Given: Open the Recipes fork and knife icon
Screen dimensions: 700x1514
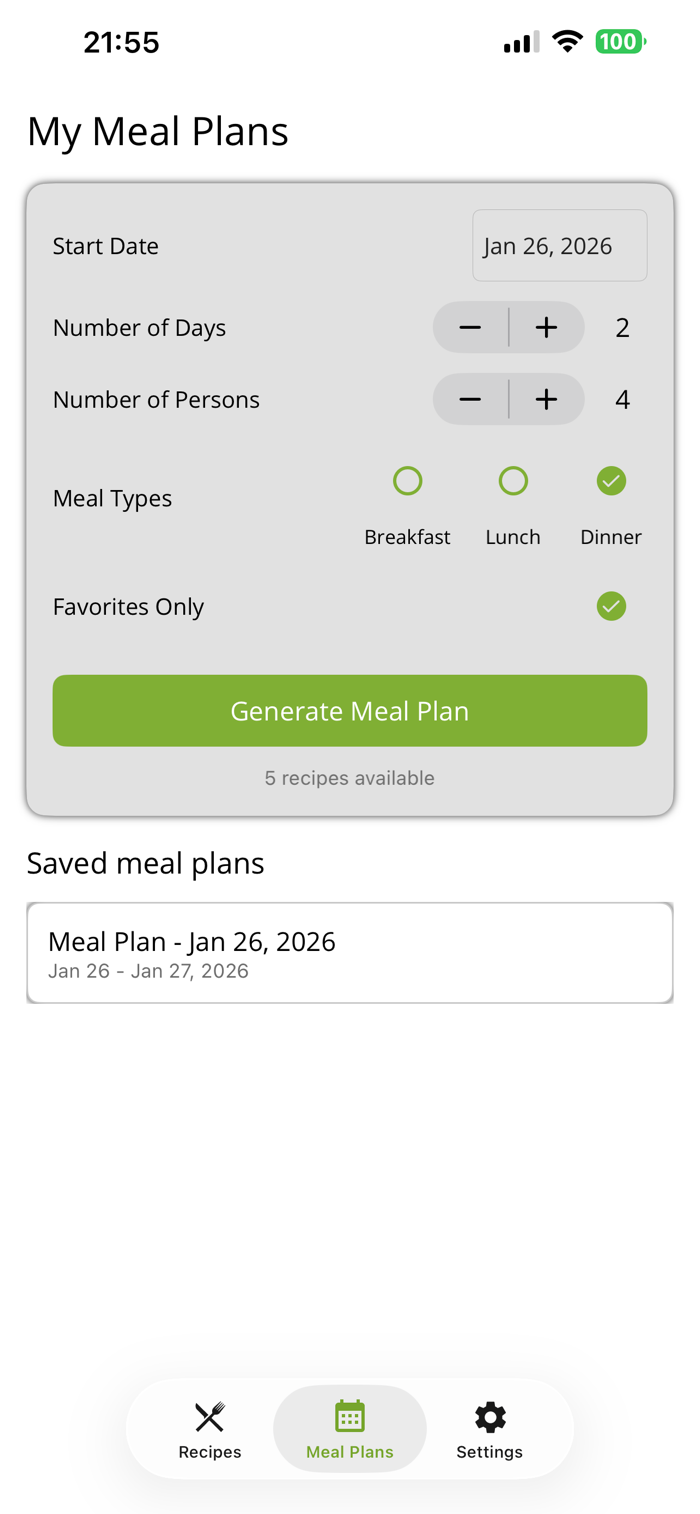Looking at the screenshot, I should 210,1416.
